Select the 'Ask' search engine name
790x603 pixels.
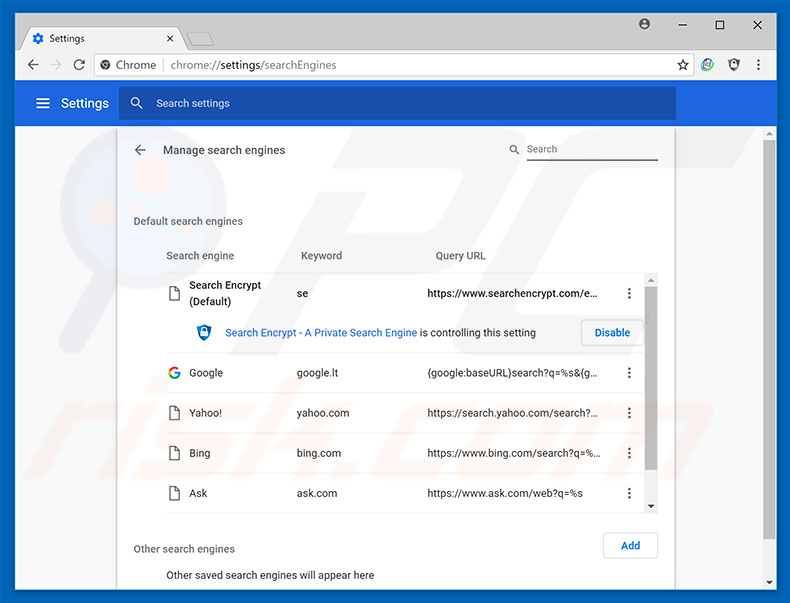coord(198,493)
